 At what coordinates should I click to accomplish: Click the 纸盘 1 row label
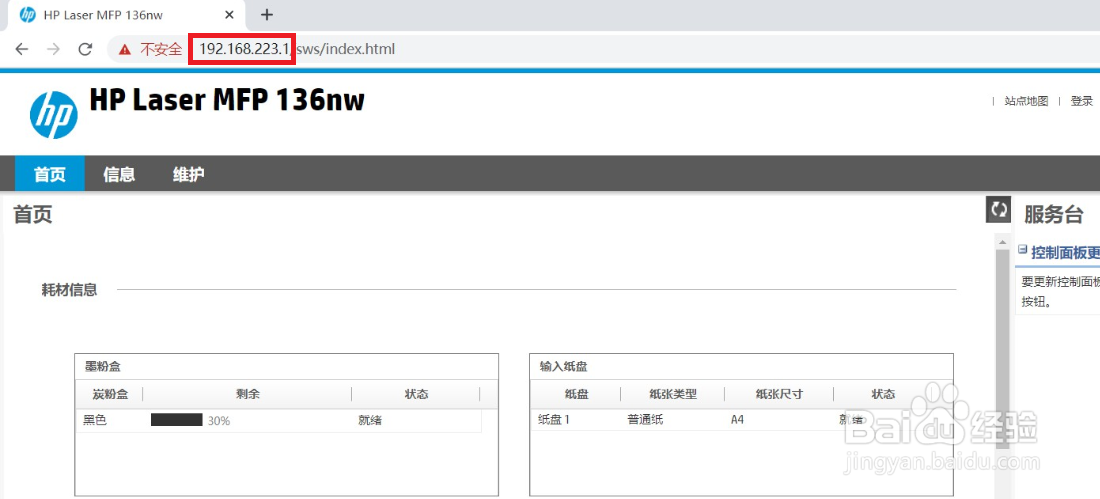click(x=555, y=420)
